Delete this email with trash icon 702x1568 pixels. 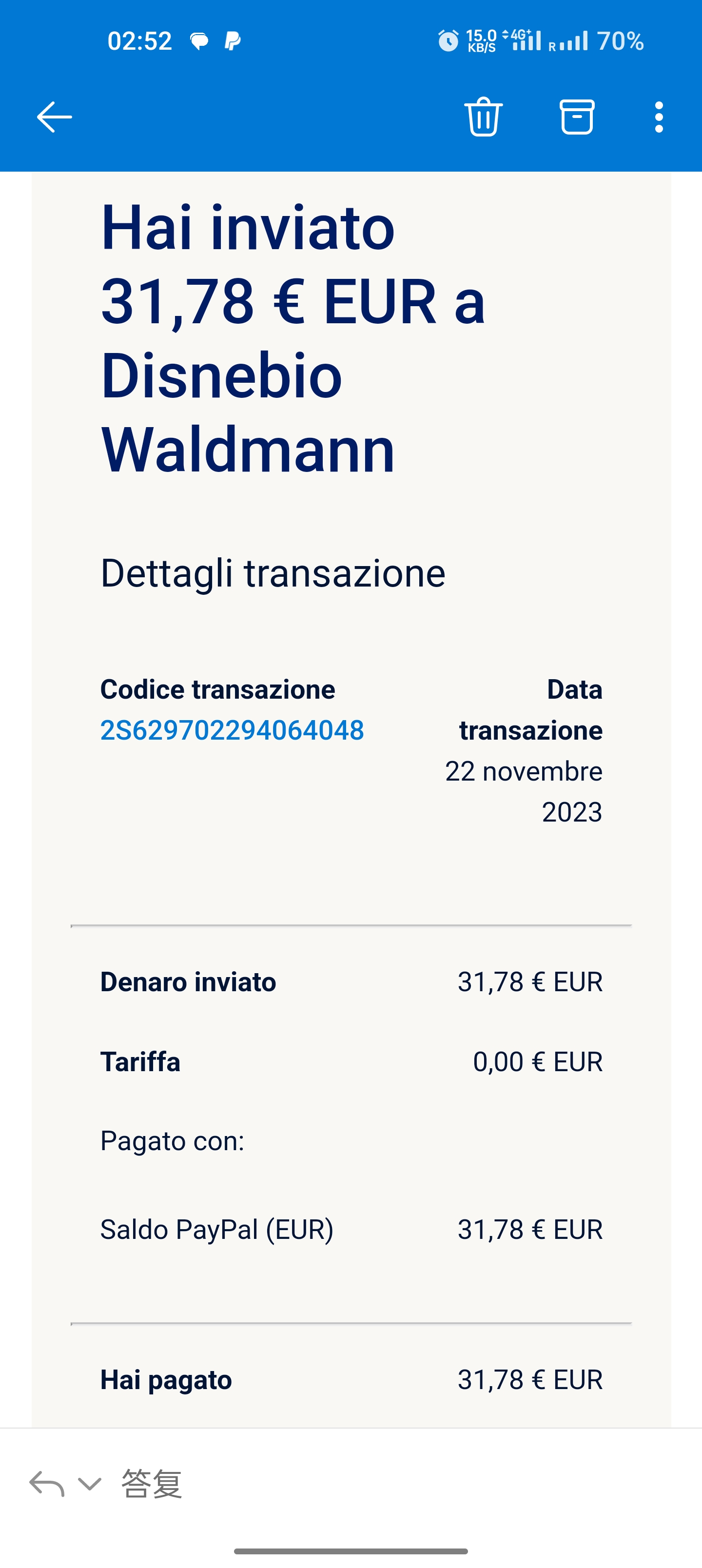coord(484,116)
